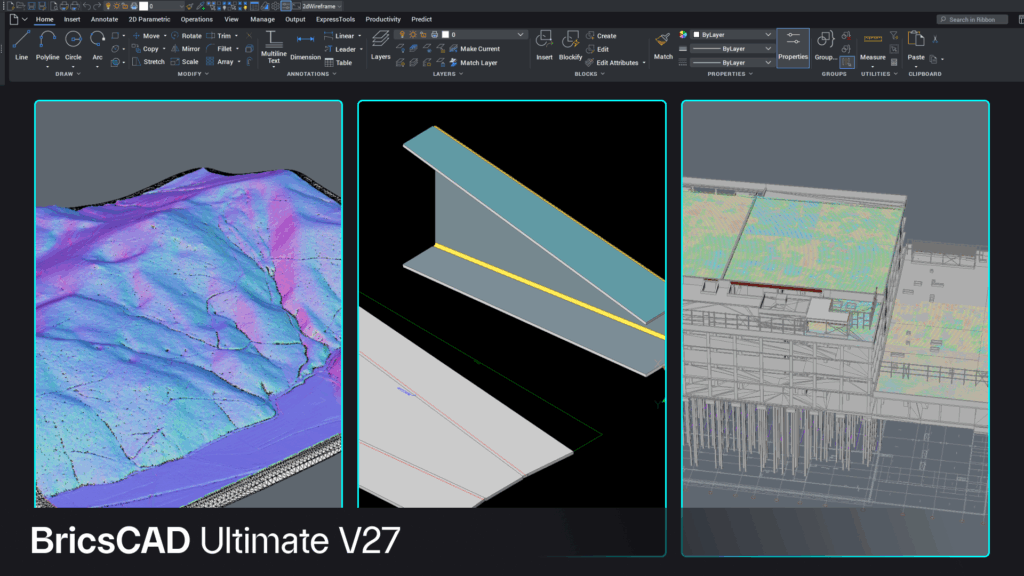Image resolution: width=1024 pixels, height=576 pixels.
Task: Click the Rotate tool
Action: coord(186,36)
